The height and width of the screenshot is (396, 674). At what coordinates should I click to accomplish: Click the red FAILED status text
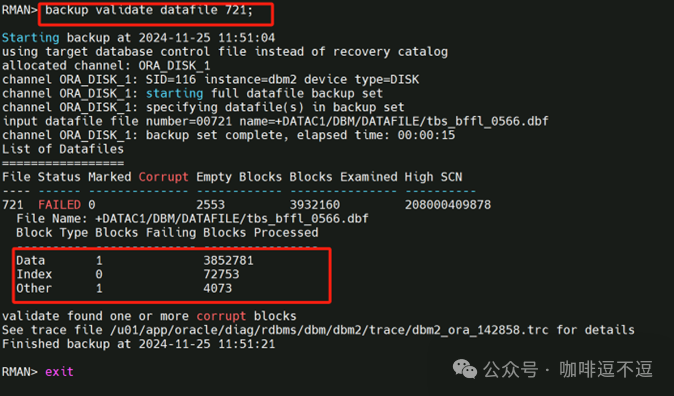coord(59,204)
